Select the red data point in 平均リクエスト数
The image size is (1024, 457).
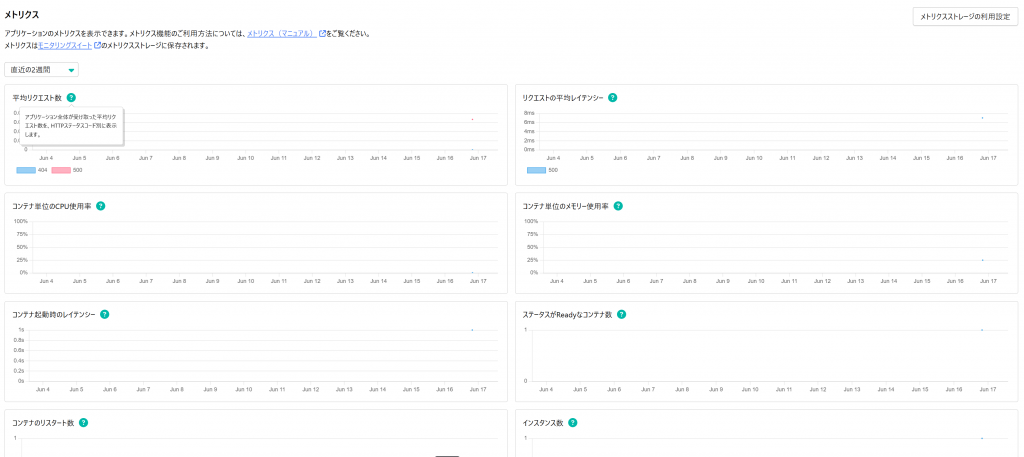pyautogui.click(x=472, y=119)
